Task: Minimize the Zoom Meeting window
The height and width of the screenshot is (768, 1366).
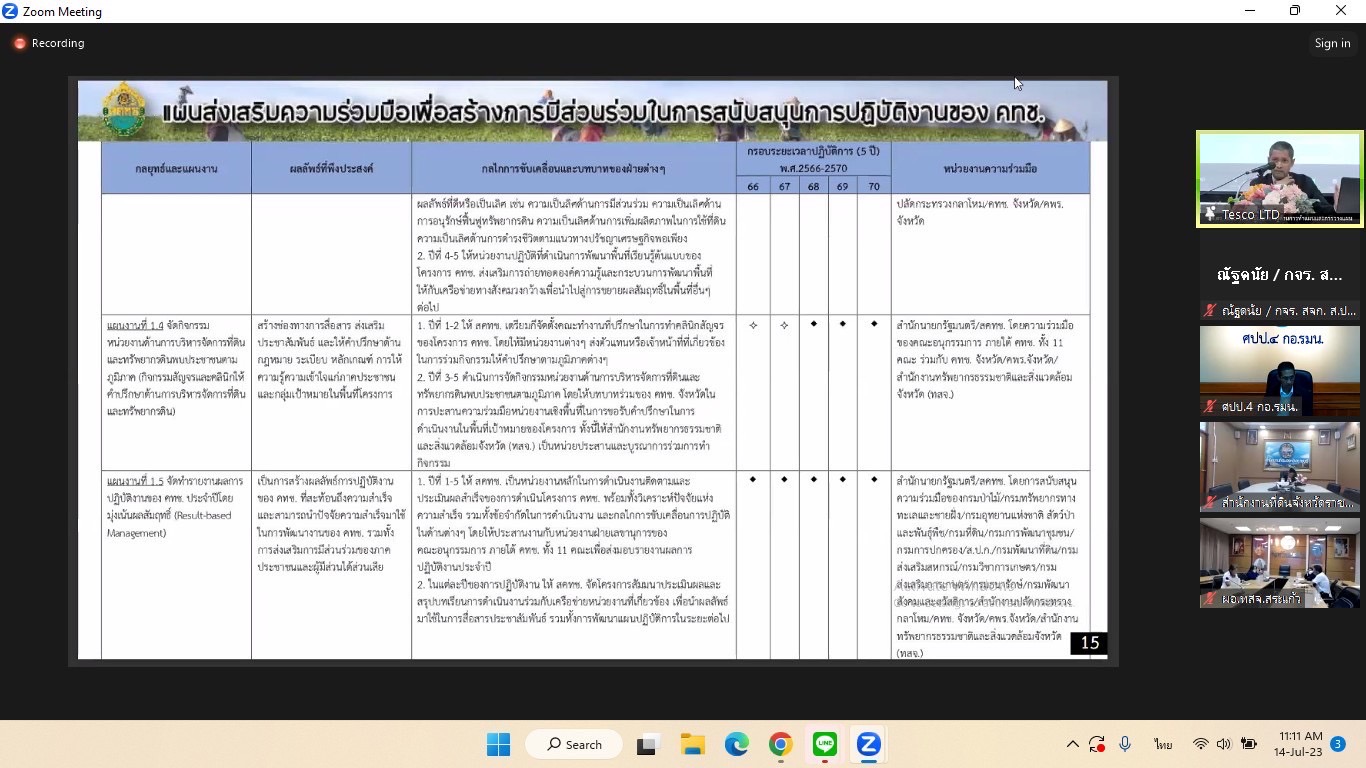Action: point(1250,11)
